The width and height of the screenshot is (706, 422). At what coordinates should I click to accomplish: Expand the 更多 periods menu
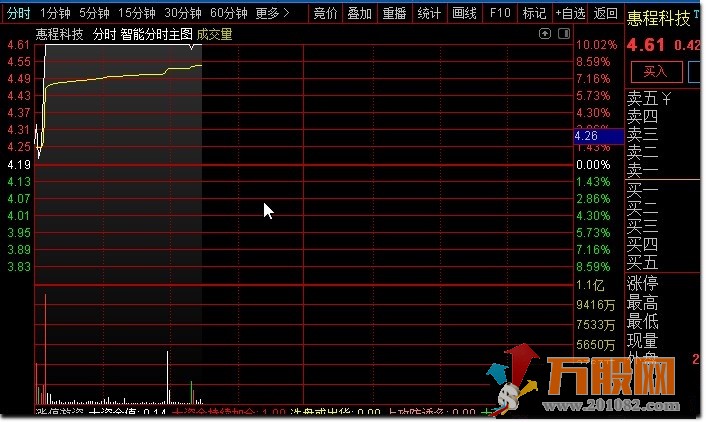click(272, 13)
